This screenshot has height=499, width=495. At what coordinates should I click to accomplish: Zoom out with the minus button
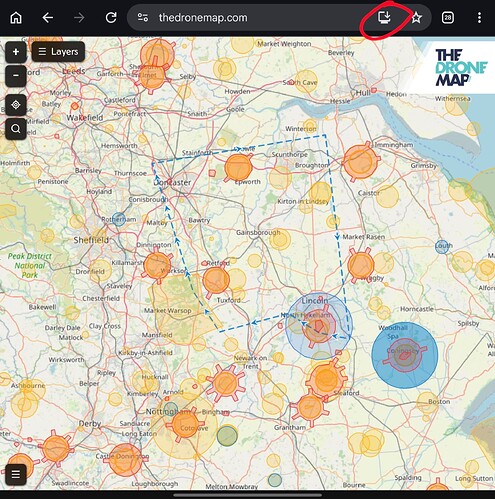pos(16,75)
